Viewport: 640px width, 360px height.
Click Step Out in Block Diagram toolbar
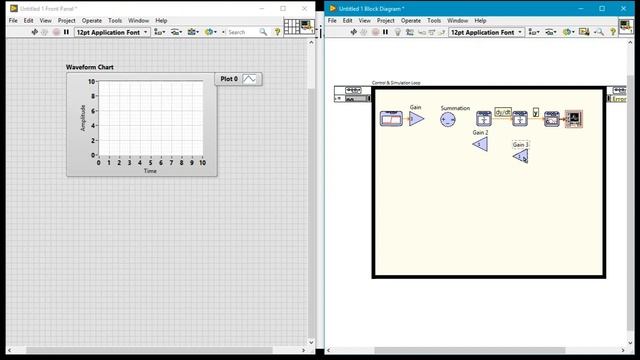(x=441, y=32)
